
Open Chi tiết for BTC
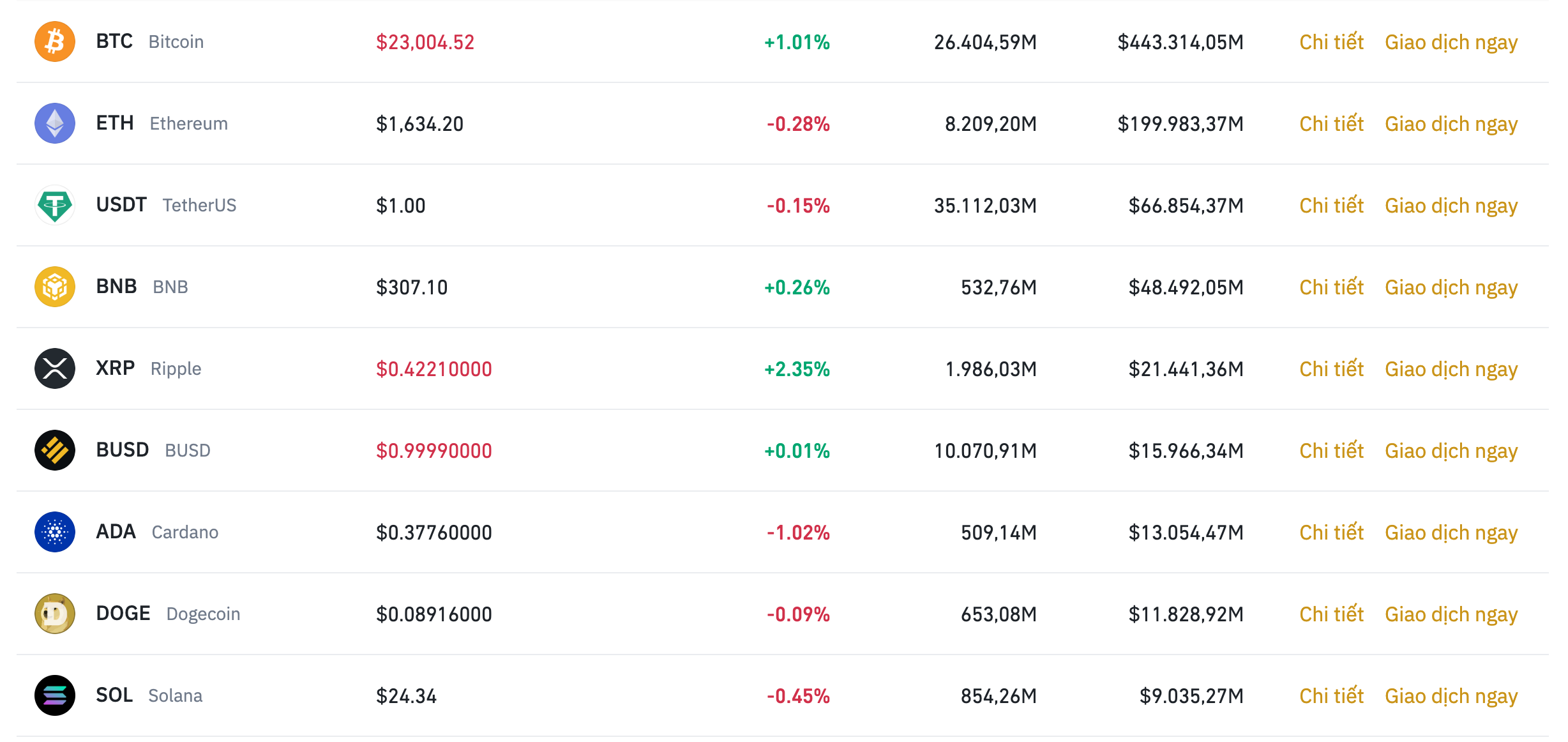(x=1331, y=42)
